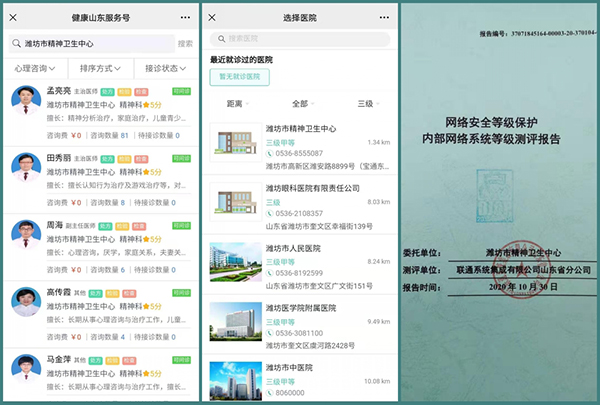Select doctor name 高传霞
The image size is (600, 405).
click(59, 292)
